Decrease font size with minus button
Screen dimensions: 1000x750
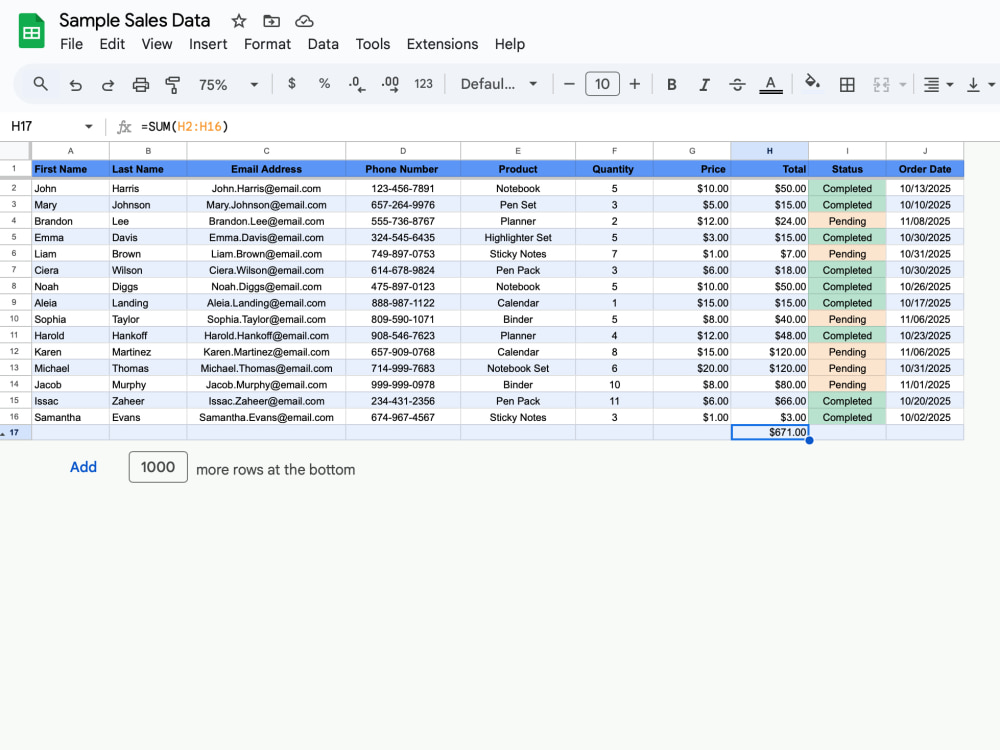[569, 84]
